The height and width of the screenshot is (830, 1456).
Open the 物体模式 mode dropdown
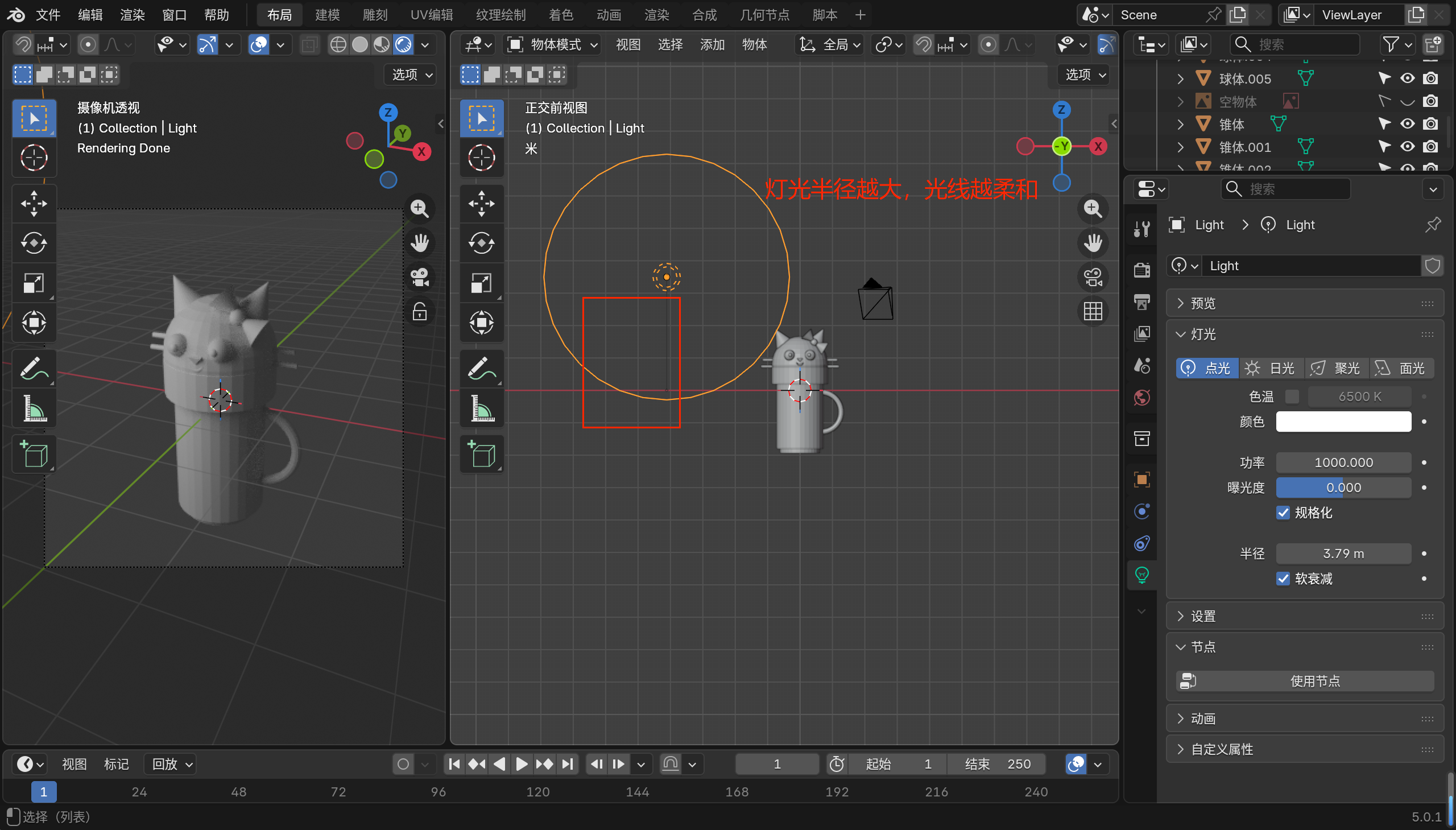pyautogui.click(x=553, y=44)
